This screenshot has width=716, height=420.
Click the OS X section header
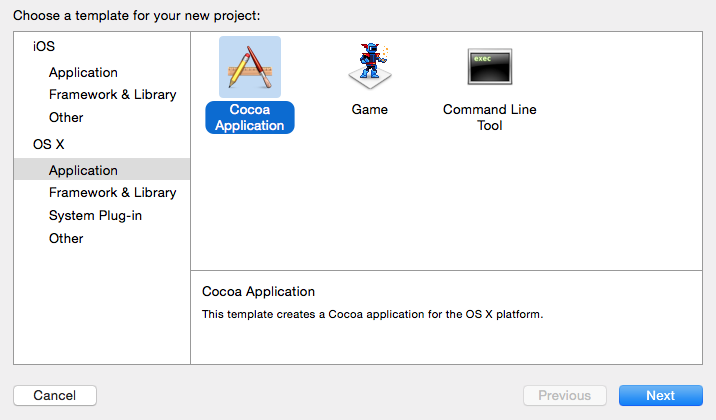click(x=48, y=144)
